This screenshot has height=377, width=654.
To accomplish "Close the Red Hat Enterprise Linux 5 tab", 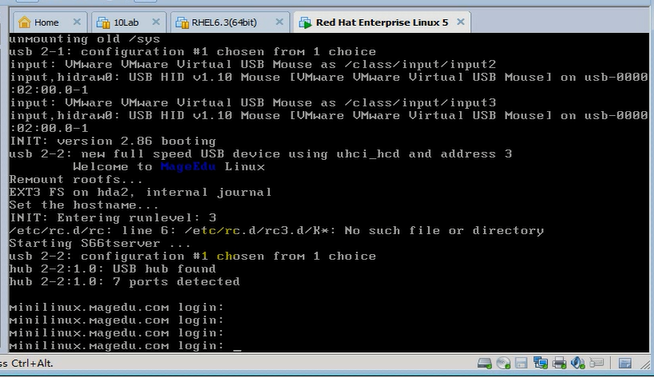I will click(x=460, y=22).
